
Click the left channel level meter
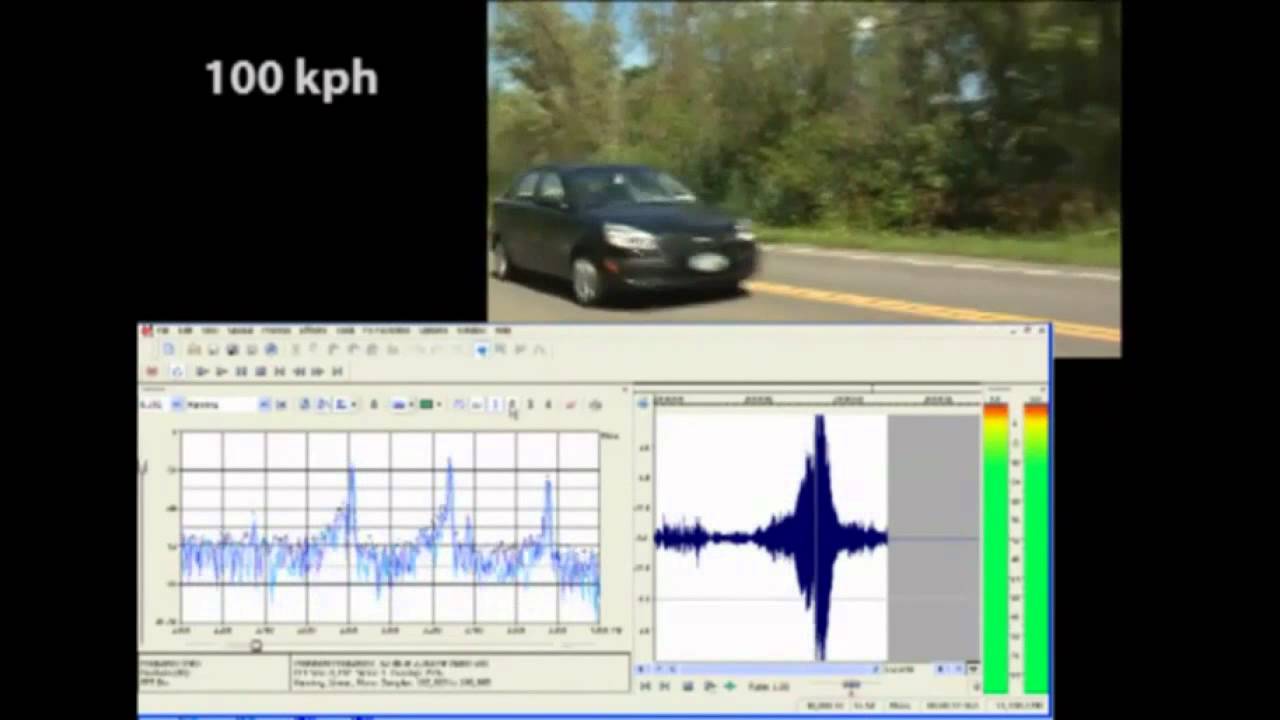pos(996,548)
